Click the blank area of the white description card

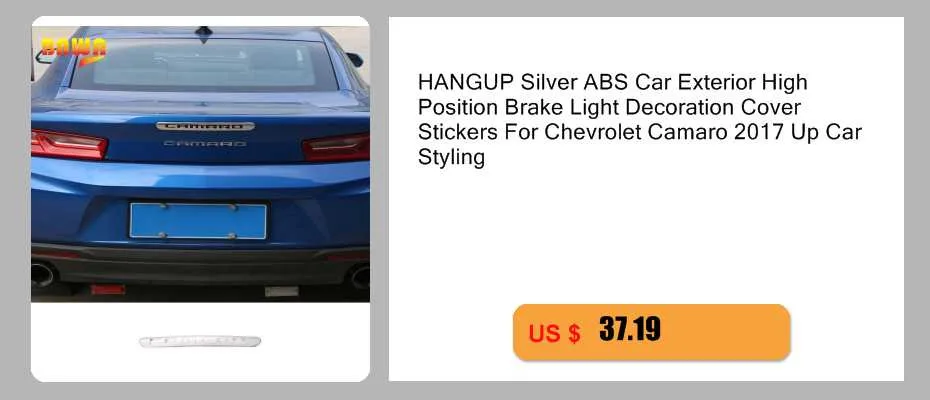(x=646, y=237)
